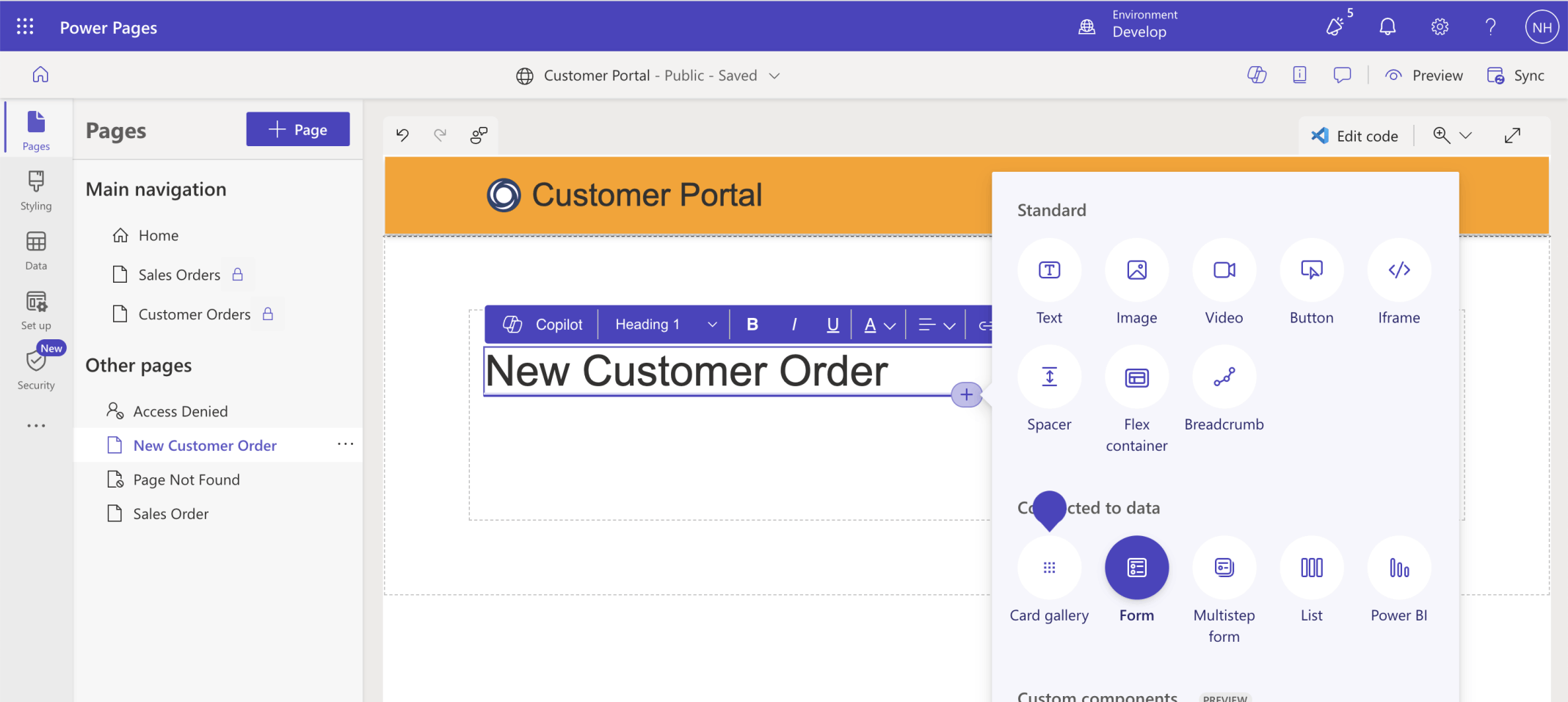The image size is (1568, 702).
Task: Click the Customer Portal site logo
Action: coord(504,195)
